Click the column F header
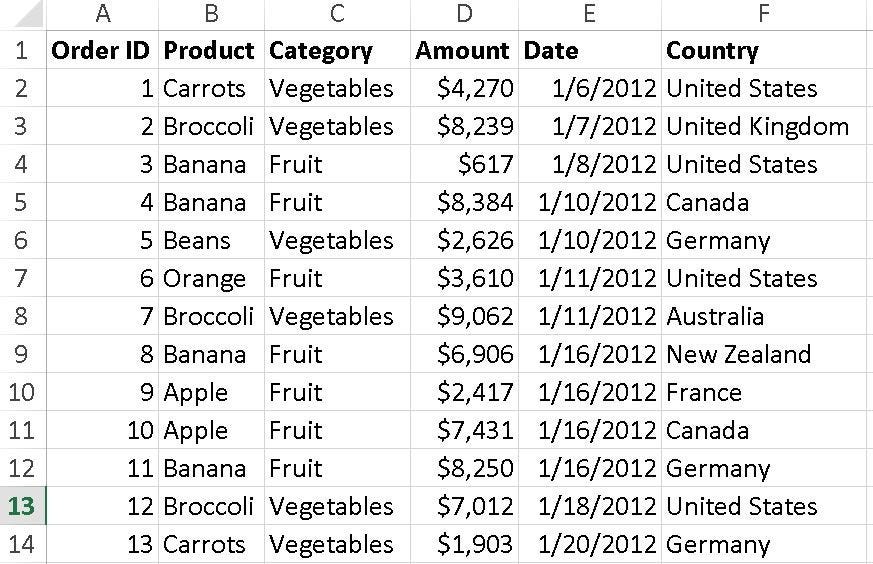873x564 pixels. (x=764, y=14)
